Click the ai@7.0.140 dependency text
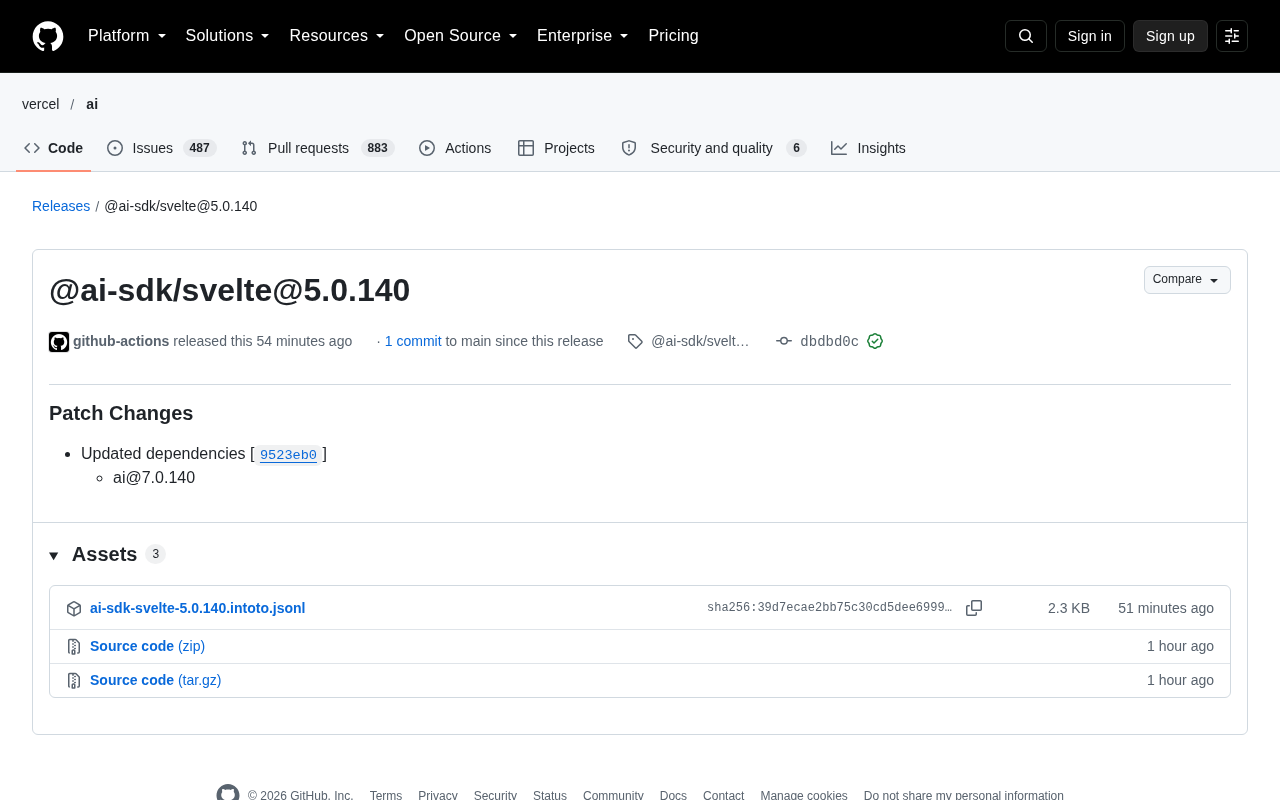The width and height of the screenshot is (1280, 800). pyautogui.click(x=154, y=478)
